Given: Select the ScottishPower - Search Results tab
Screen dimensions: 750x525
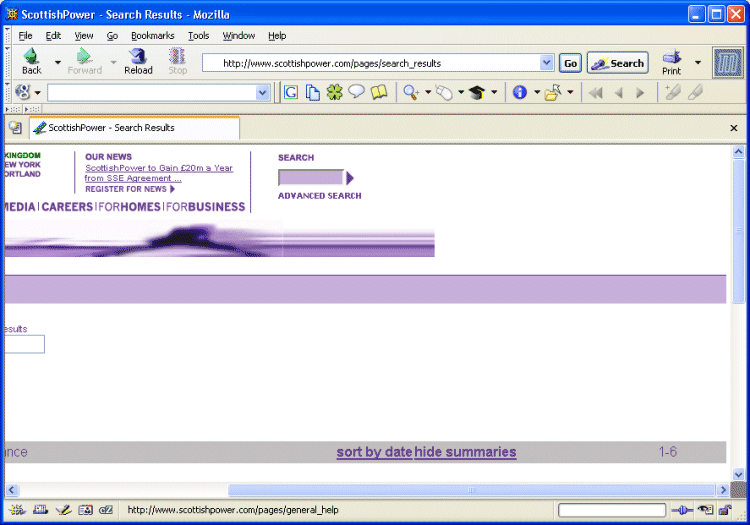Looking at the screenshot, I should (x=134, y=128).
